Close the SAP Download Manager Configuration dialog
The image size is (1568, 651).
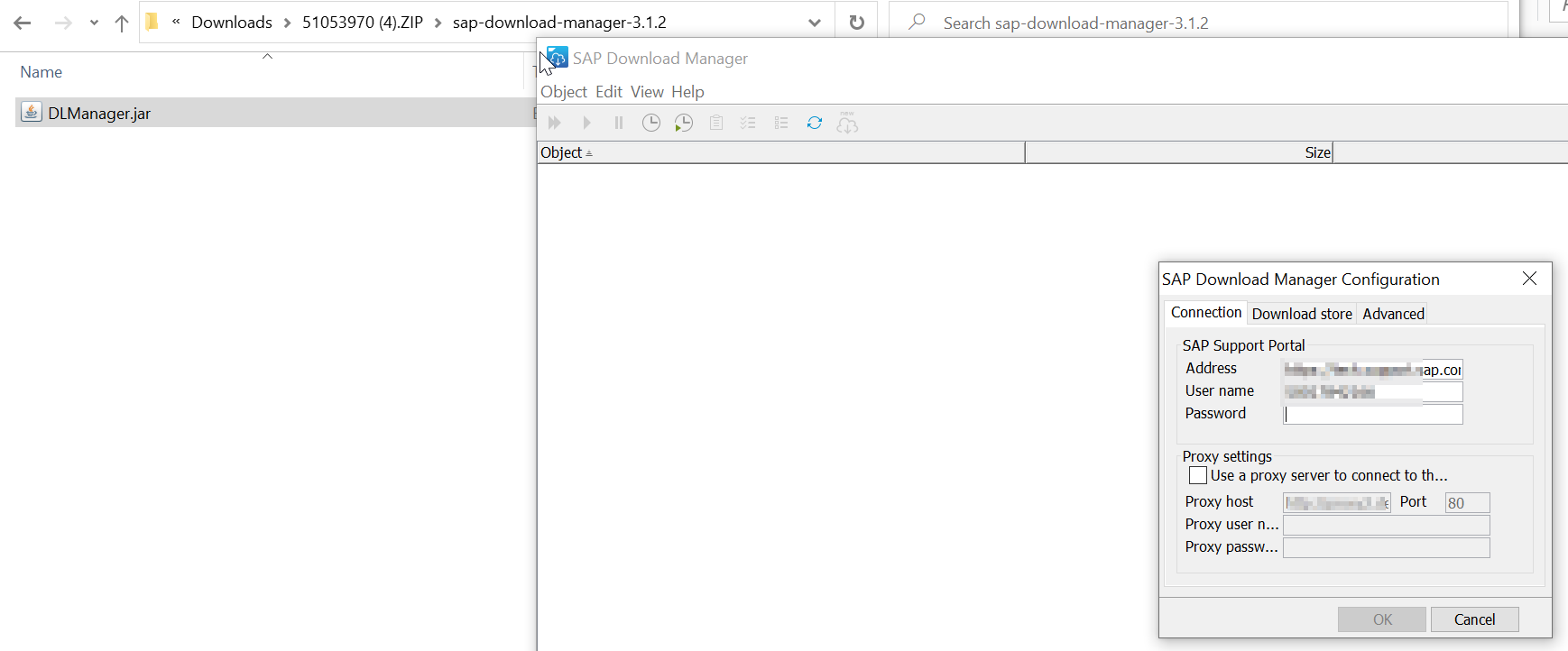(1529, 279)
